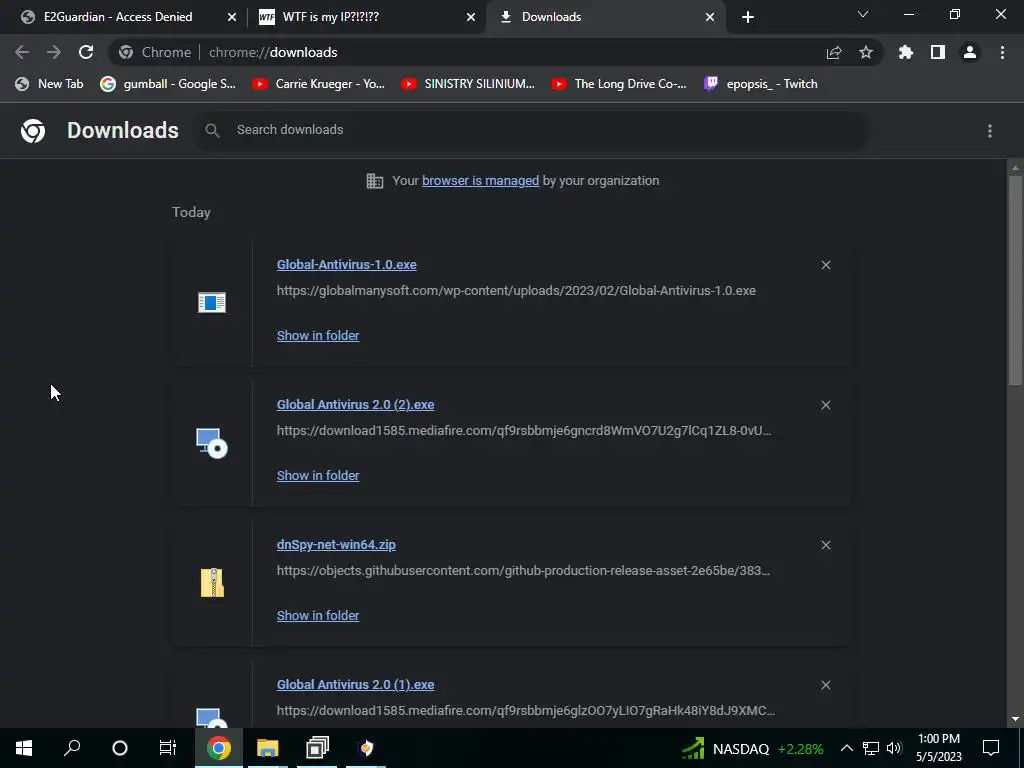1024x768 pixels.
Task: Click the Chrome taskbar icon
Action: (219, 748)
